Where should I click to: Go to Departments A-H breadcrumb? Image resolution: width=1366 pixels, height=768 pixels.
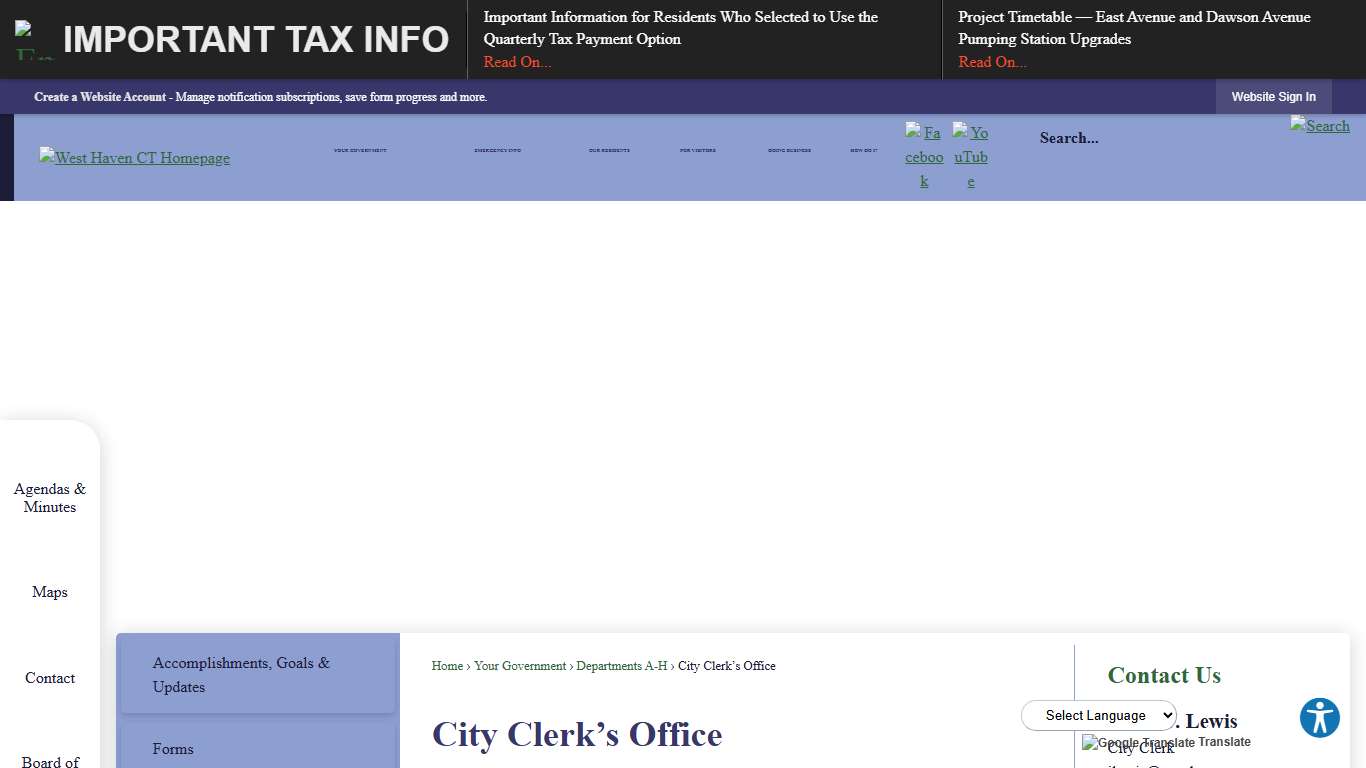621,666
